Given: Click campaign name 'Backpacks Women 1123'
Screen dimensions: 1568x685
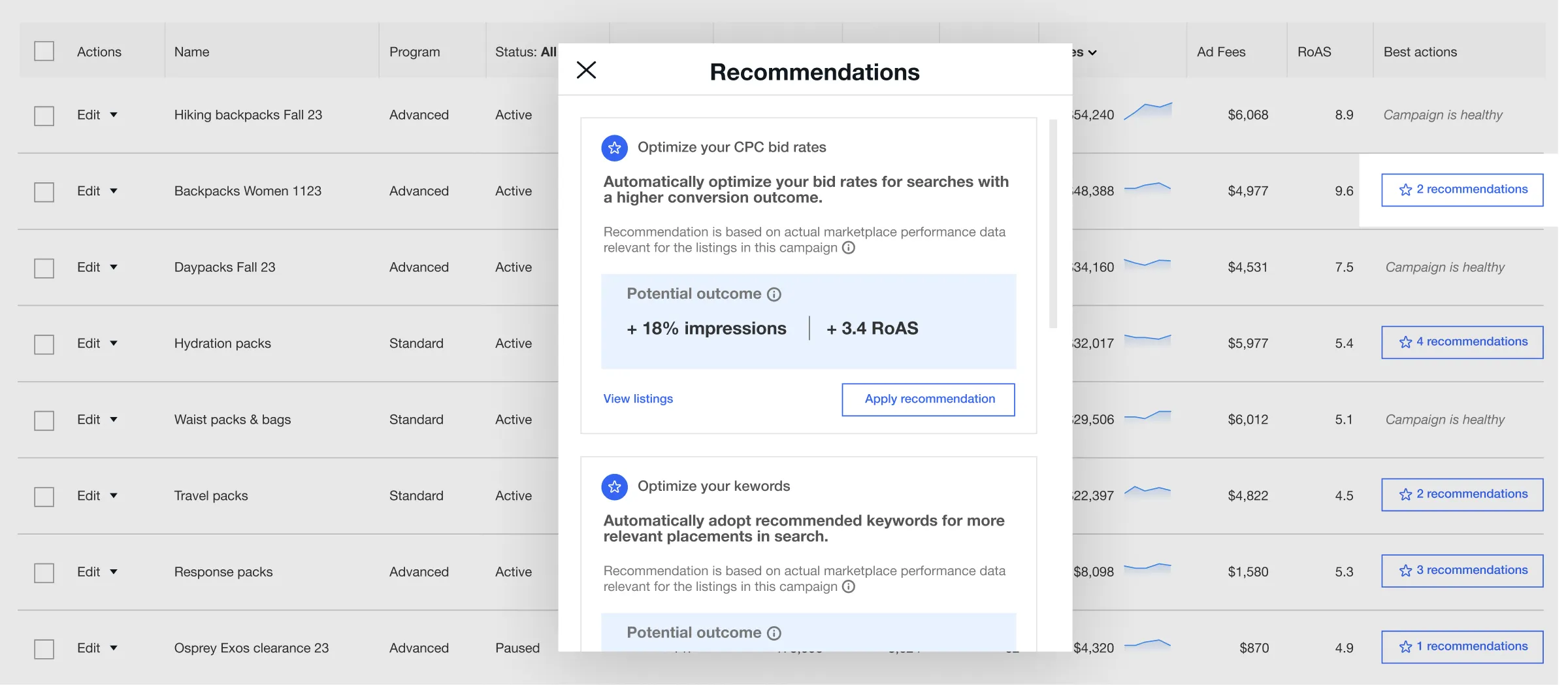Looking at the screenshot, I should 248,191.
